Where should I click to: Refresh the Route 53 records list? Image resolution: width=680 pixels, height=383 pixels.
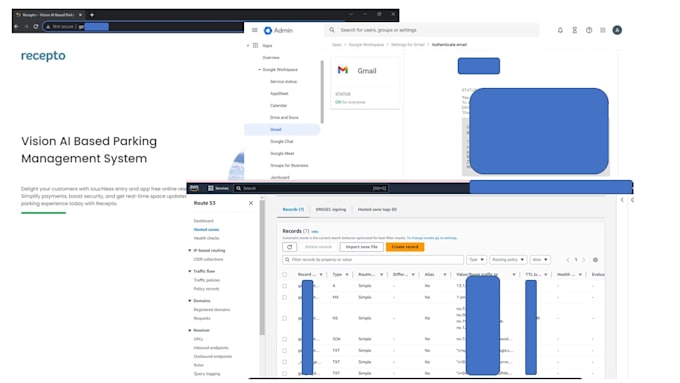(x=289, y=247)
